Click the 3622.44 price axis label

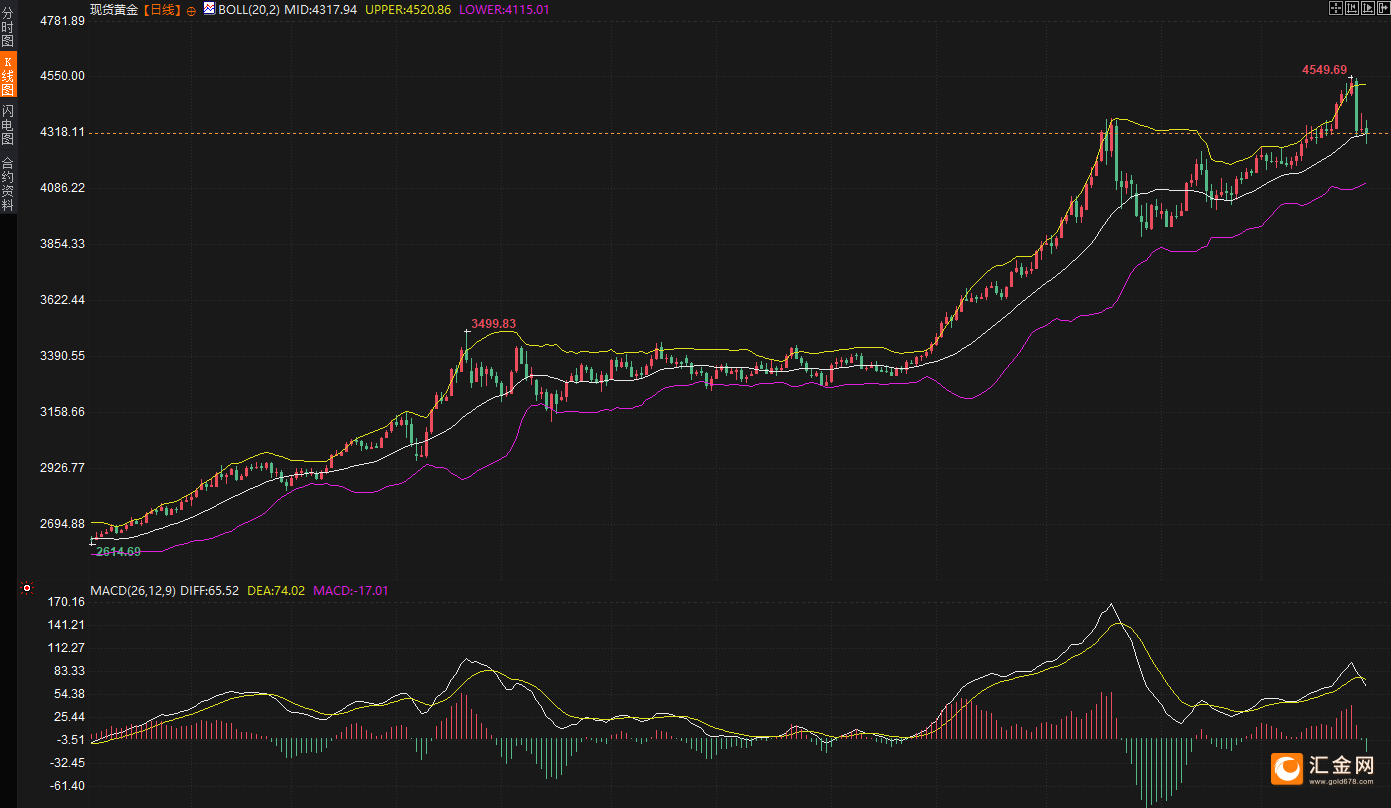point(62,300)
